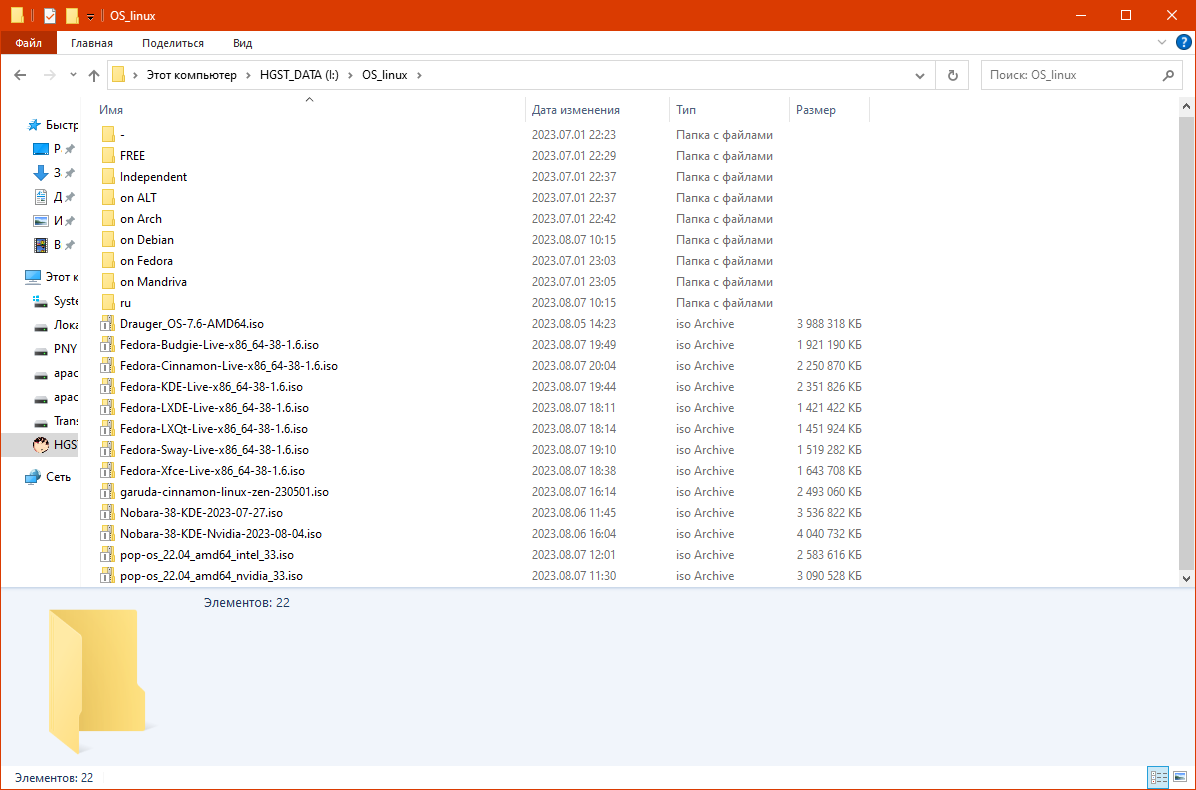Select the on Debian folder icon

pyautogui.click(x=108, y=239)
